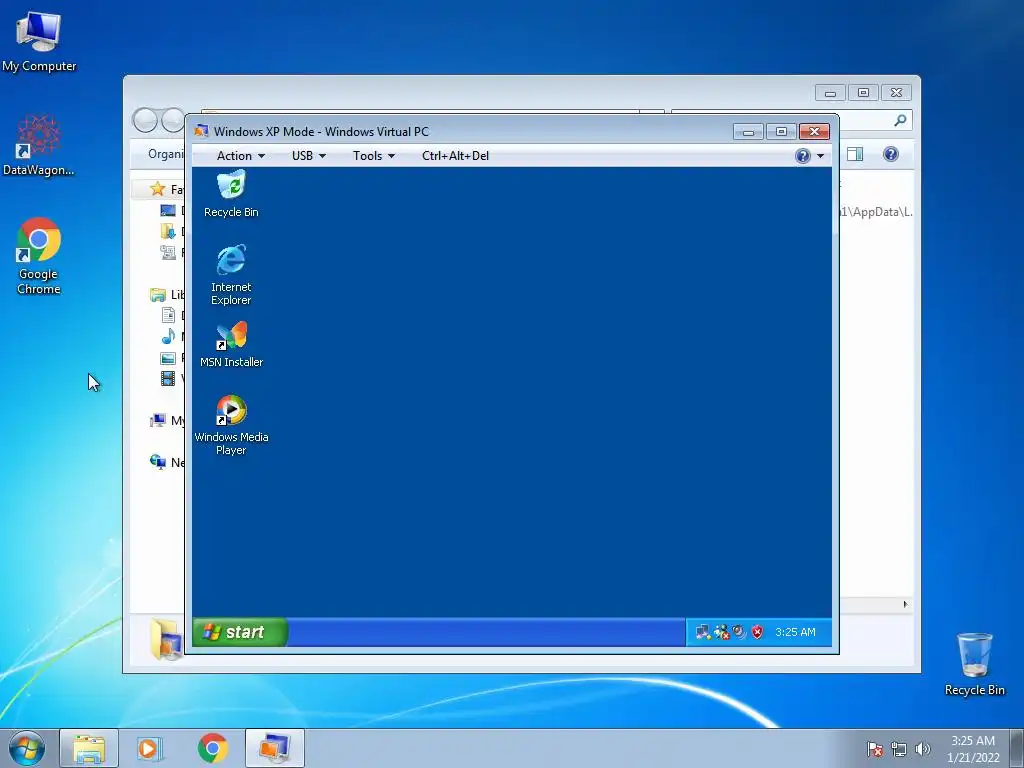
Task: Toggle the Explorer preview pane icon
Action: point(855,154)
